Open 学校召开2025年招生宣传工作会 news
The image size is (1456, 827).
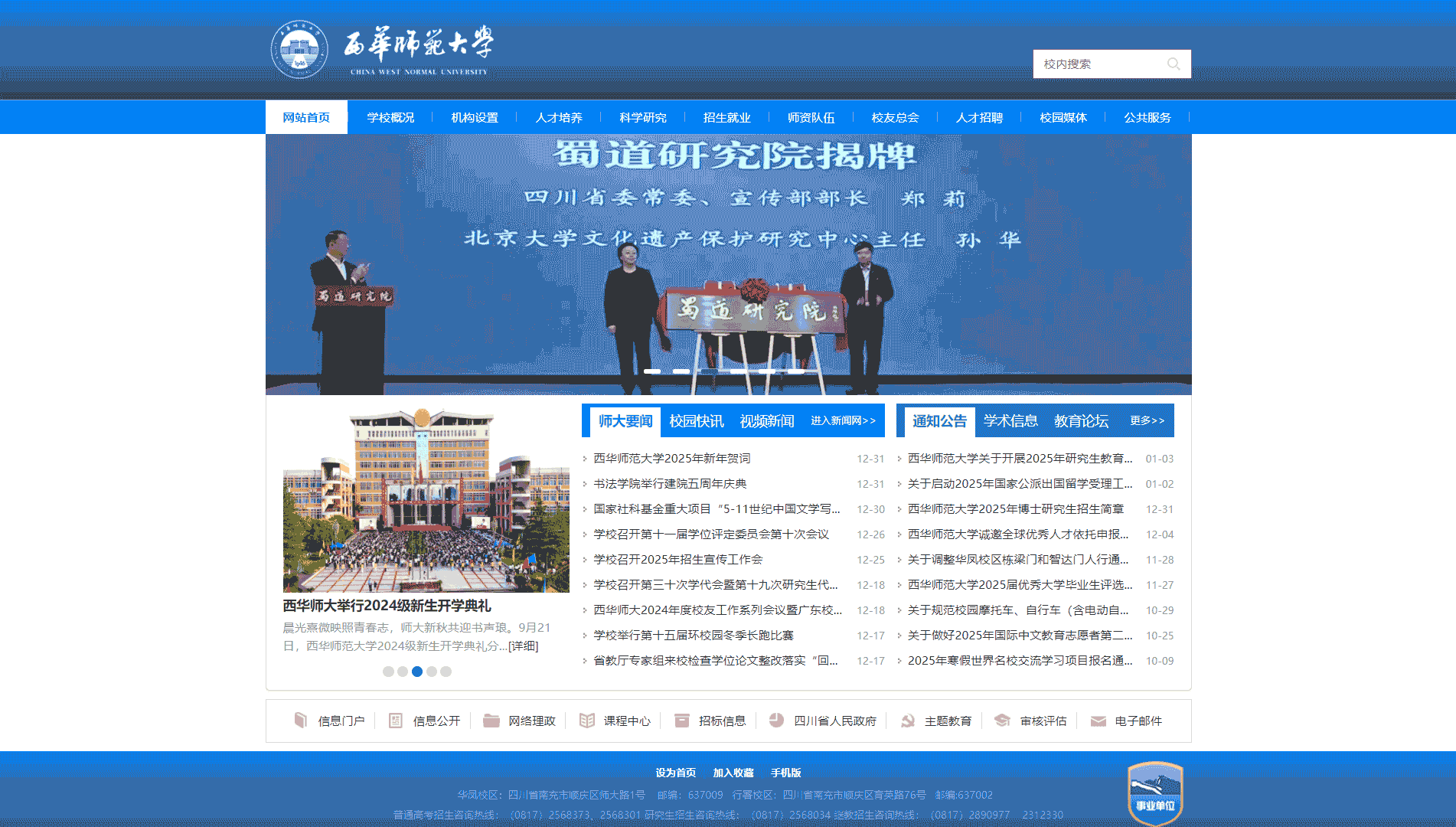coord(678,560)
